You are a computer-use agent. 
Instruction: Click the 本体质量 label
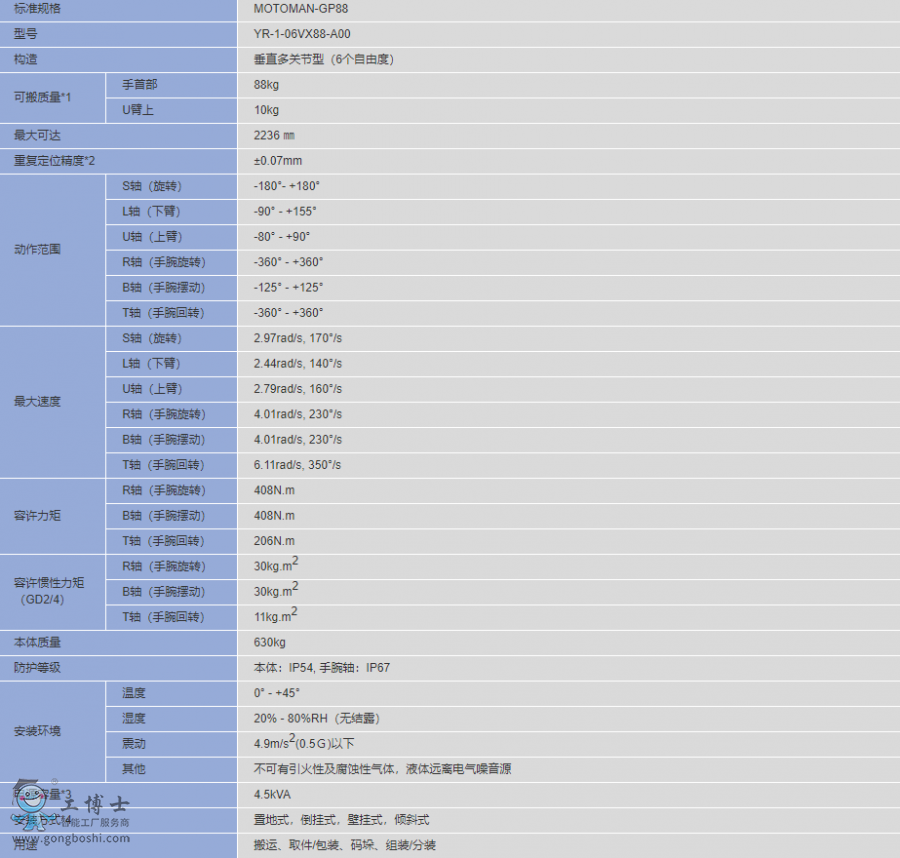click(37, 642)
